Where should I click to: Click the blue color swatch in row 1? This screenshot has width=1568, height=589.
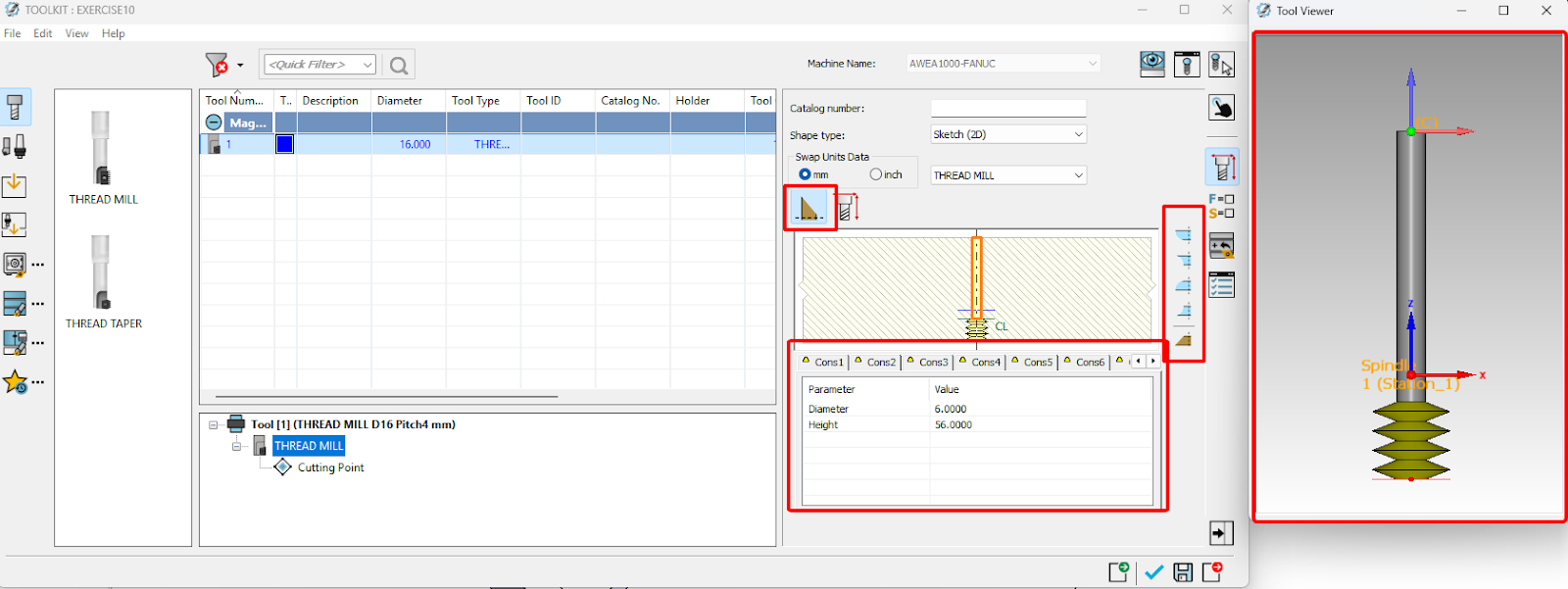click(285, 144)
